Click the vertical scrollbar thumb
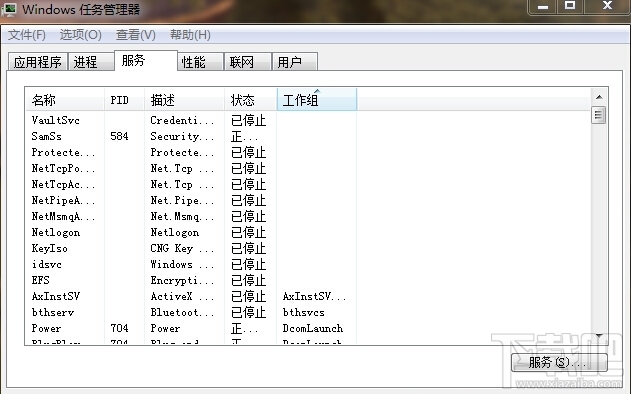Image resolution: width=631 pixels, height=394 pixels. click(599, 115)
